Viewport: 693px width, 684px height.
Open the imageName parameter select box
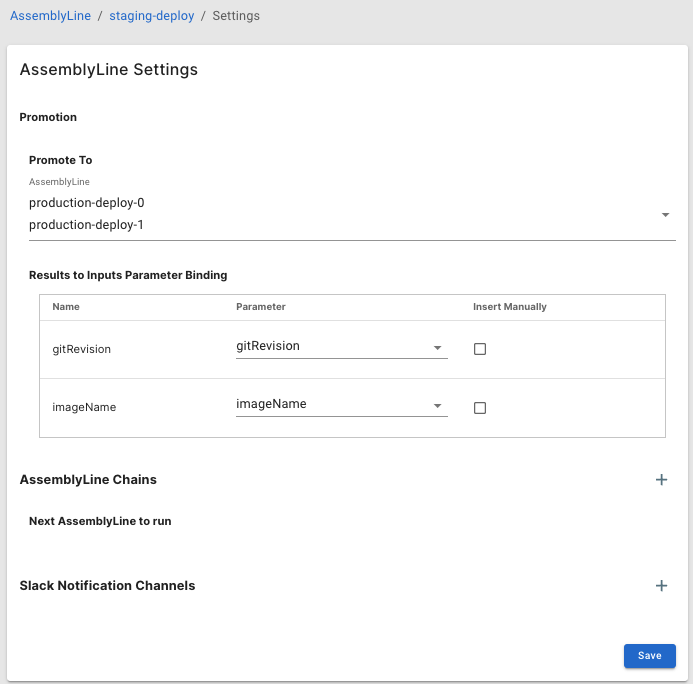(330, 405)
